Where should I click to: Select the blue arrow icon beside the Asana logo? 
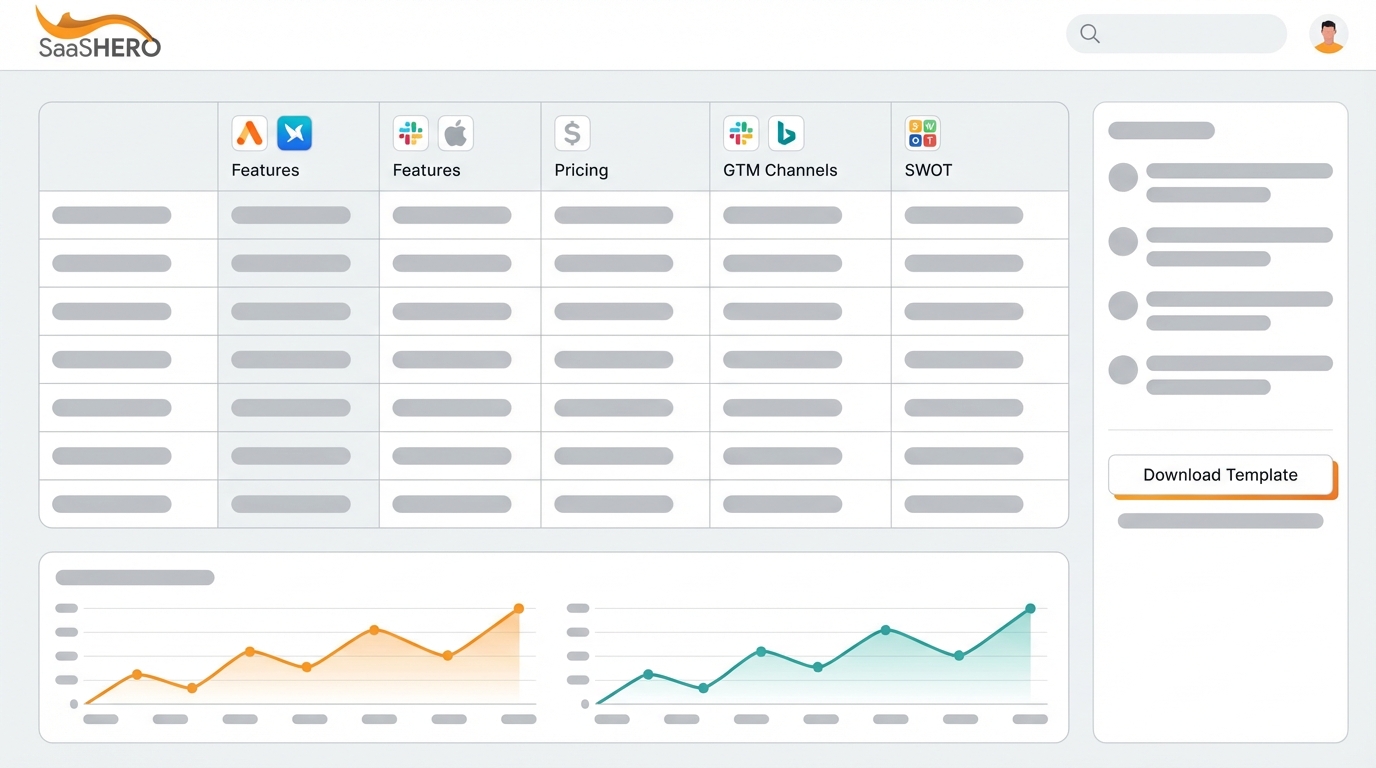pyautogui.click(x=294, y=132)
